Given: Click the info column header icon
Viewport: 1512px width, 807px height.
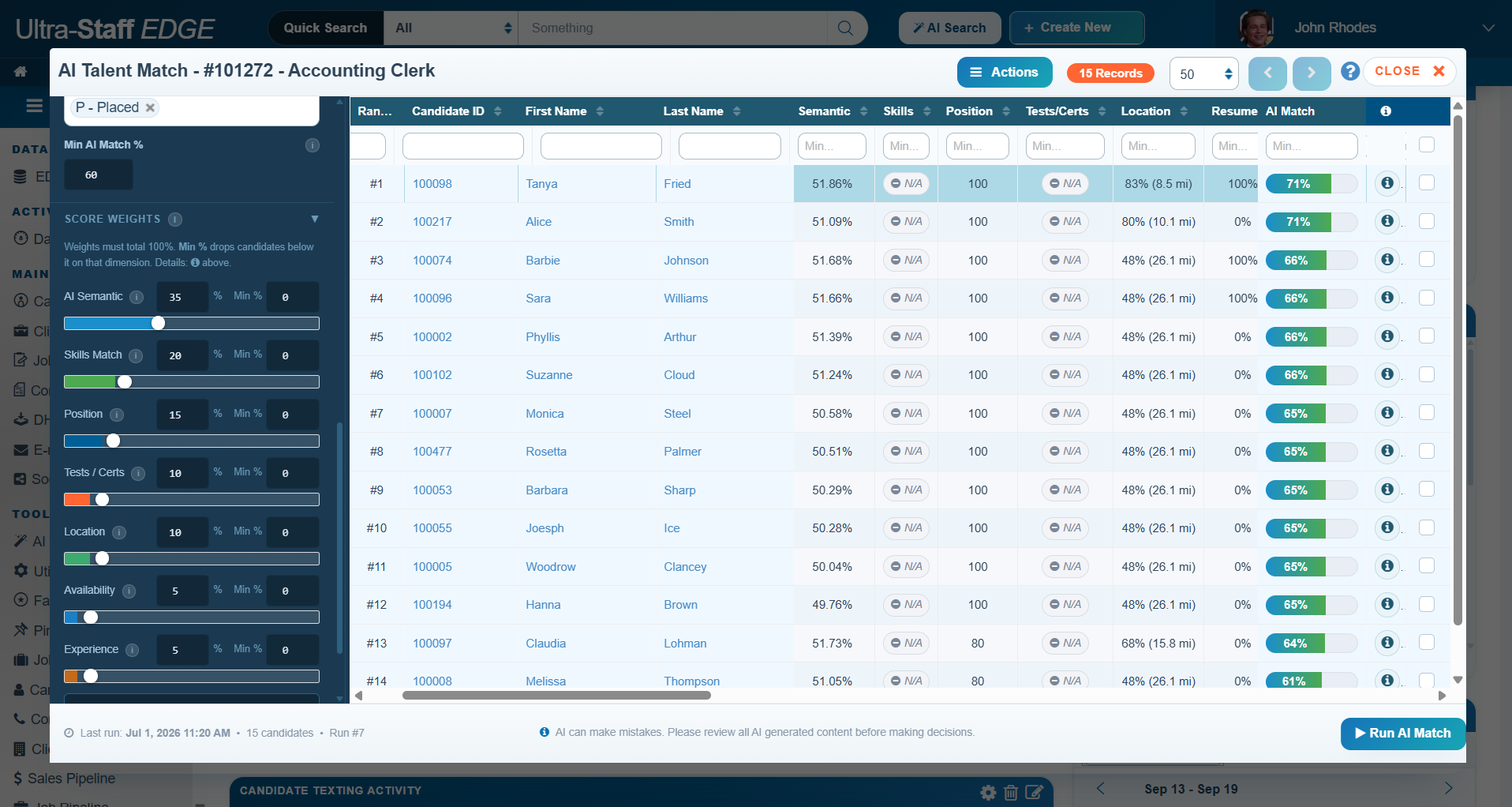Looking at the screenshot, I should (x=1386, y=111).
